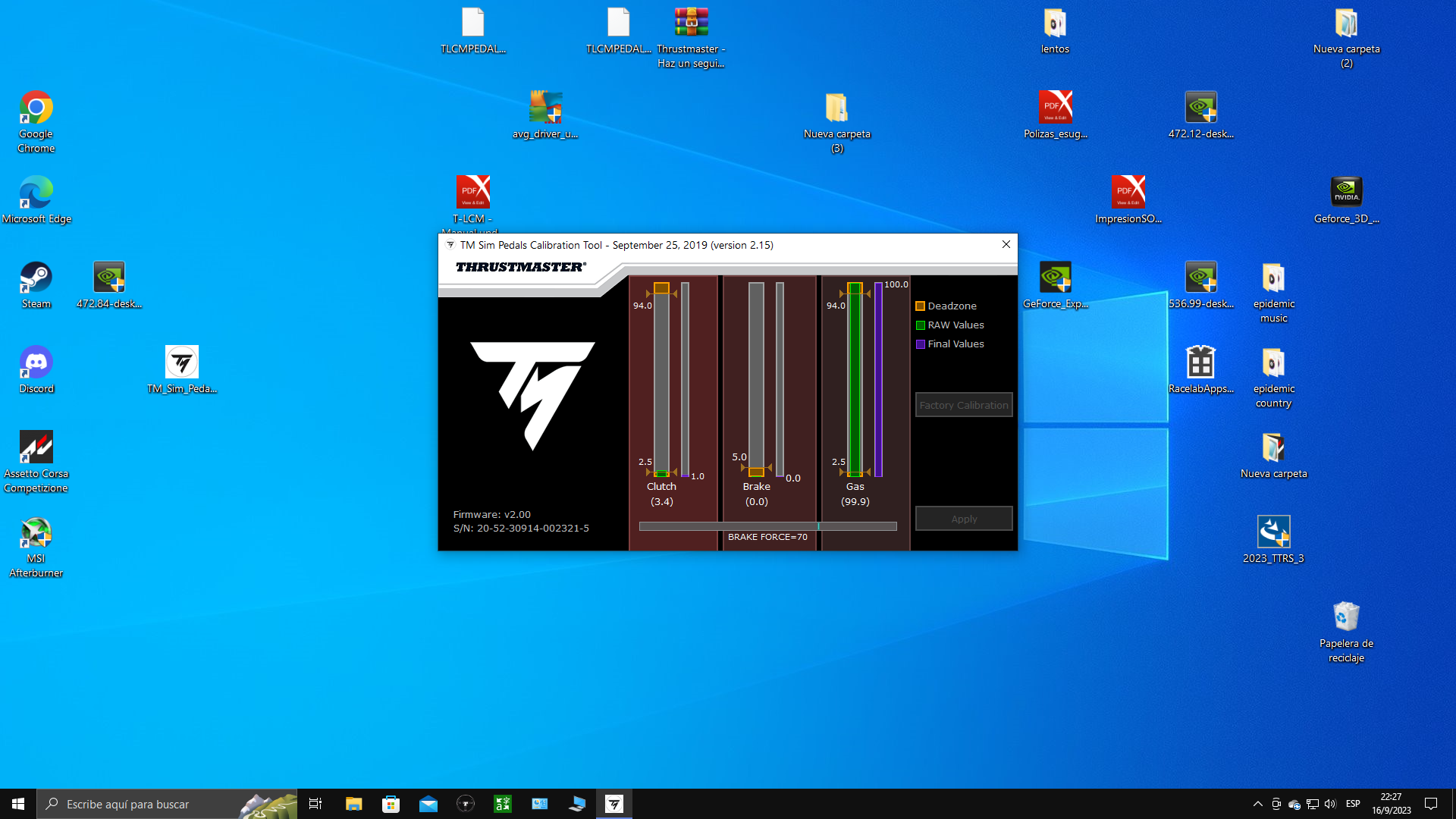The height and width of the screenshot is (819, 1456).
Task: Click the Firmware: v2.00 text
Action: (x=492, y=514)
